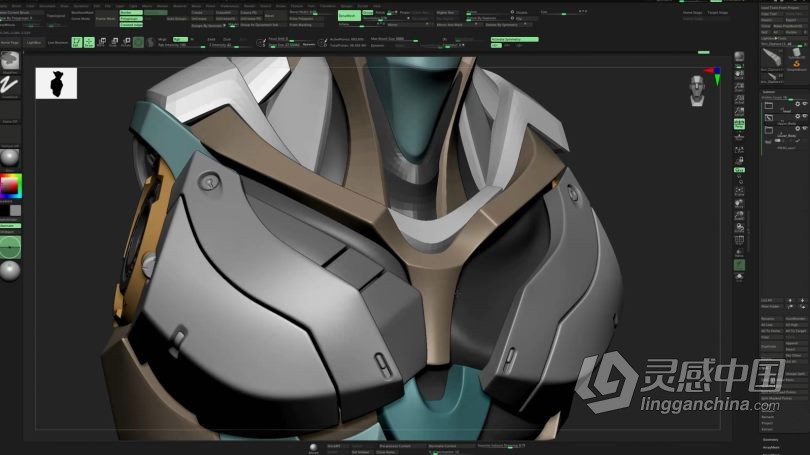Screen dimensions: 810x455
Task: Expand the Remesh section in Subtool palette
Action: click(x=768, y=417)
